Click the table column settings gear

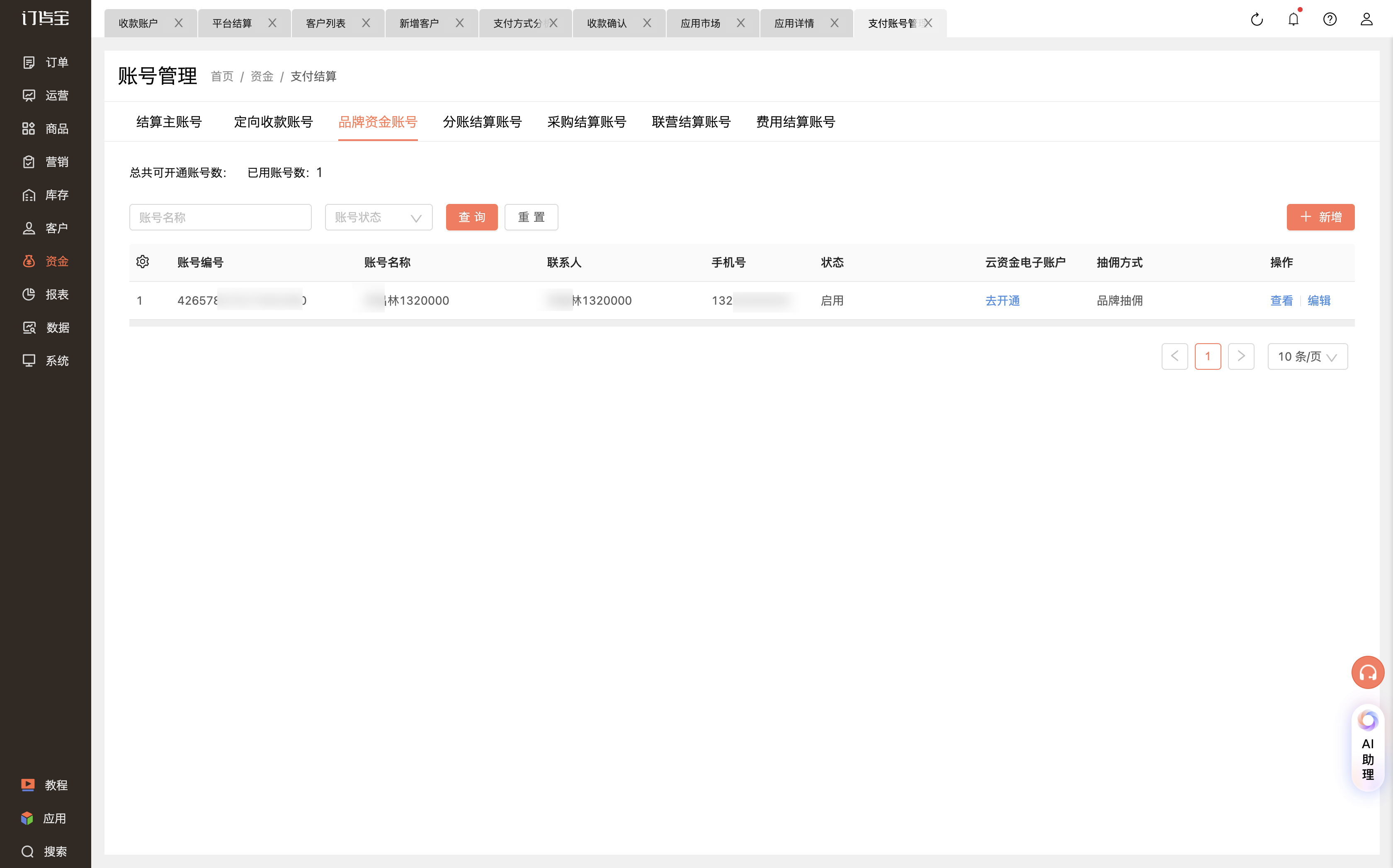[142, 262]
